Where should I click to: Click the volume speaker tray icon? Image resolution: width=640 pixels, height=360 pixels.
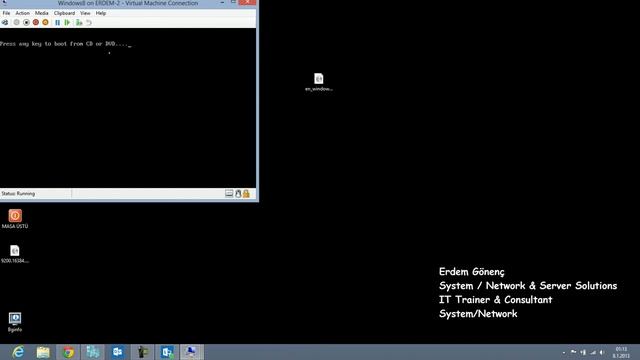click(602, 352)
